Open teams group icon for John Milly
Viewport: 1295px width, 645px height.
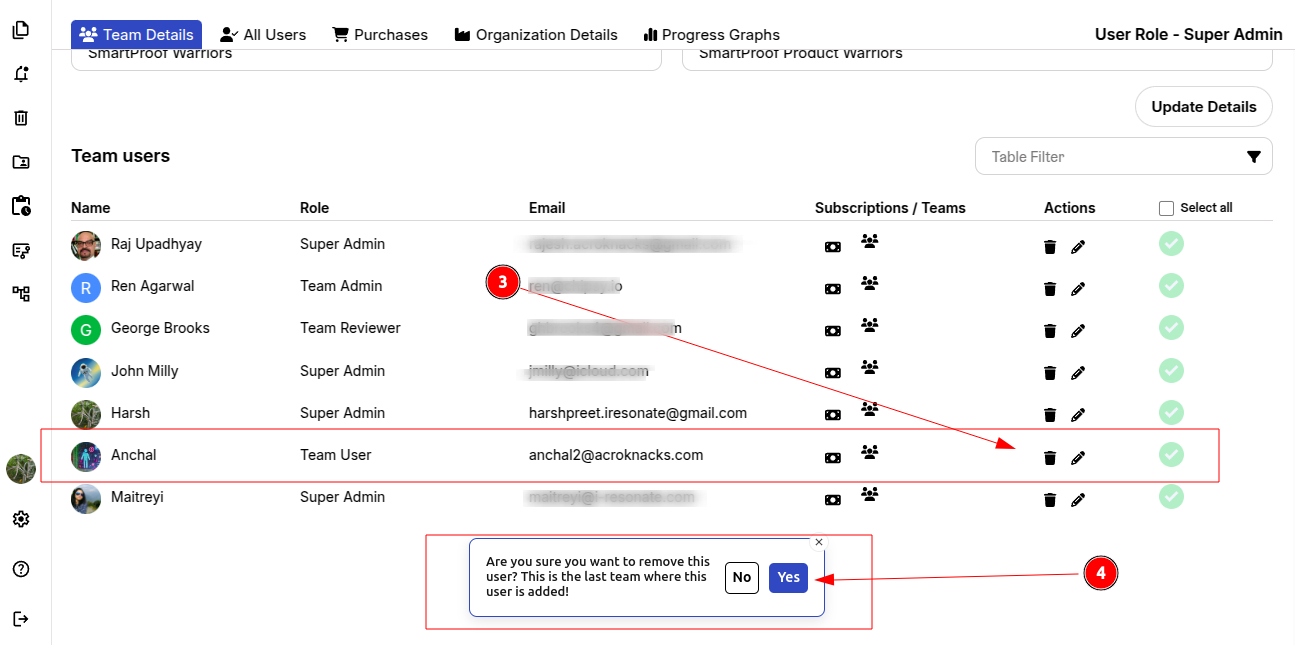click(869, 368)
